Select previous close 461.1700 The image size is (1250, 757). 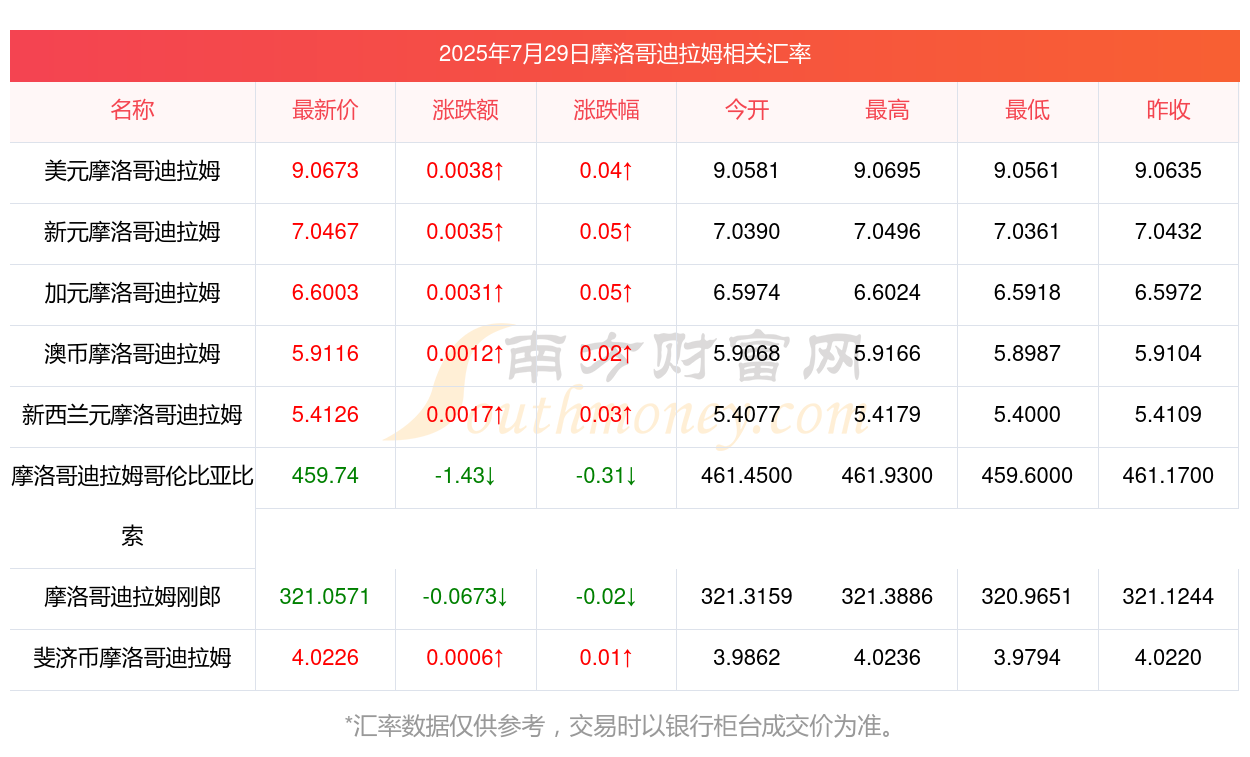pos(1168,476)
